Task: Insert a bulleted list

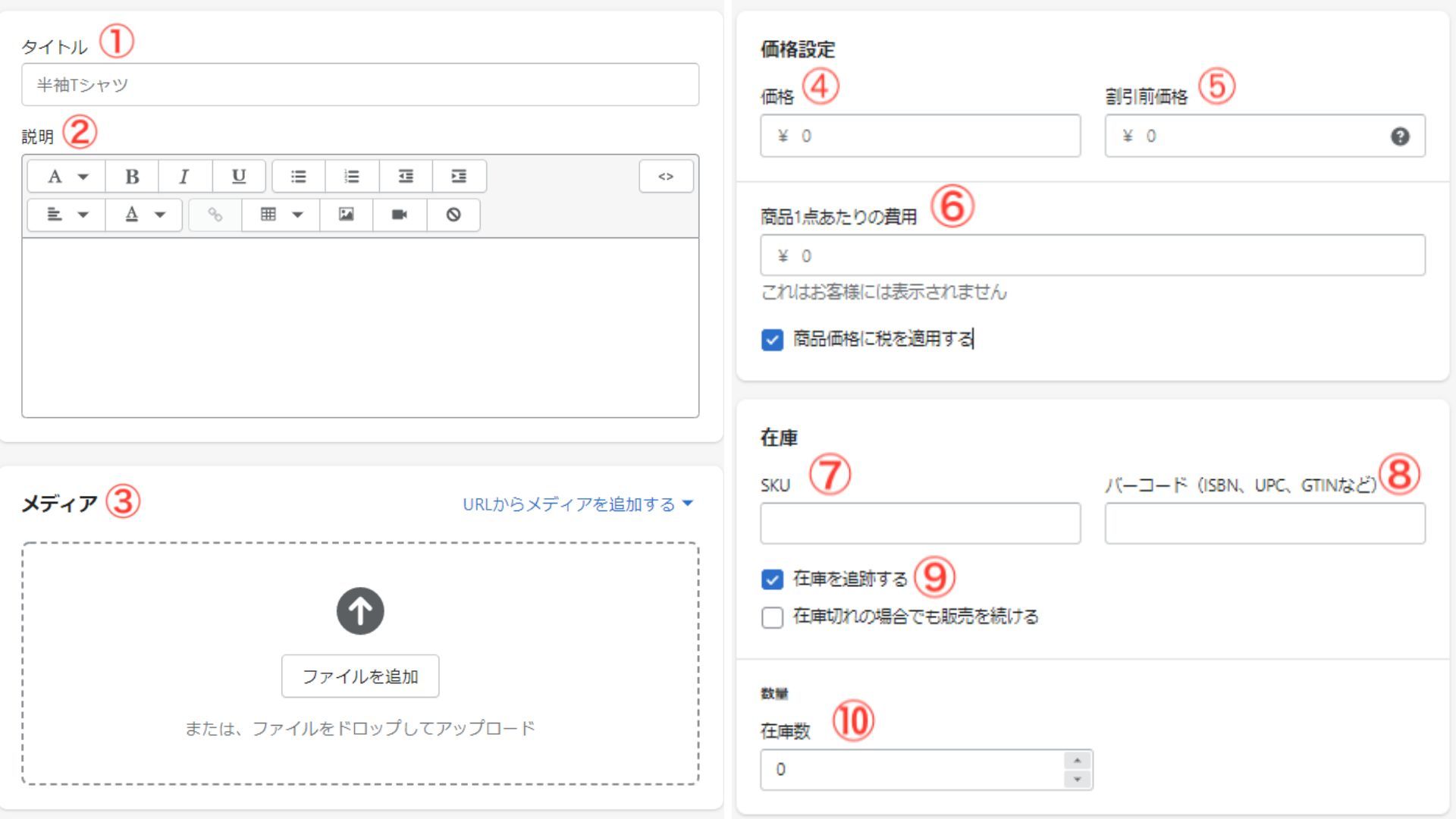Action: click(299, 176)
